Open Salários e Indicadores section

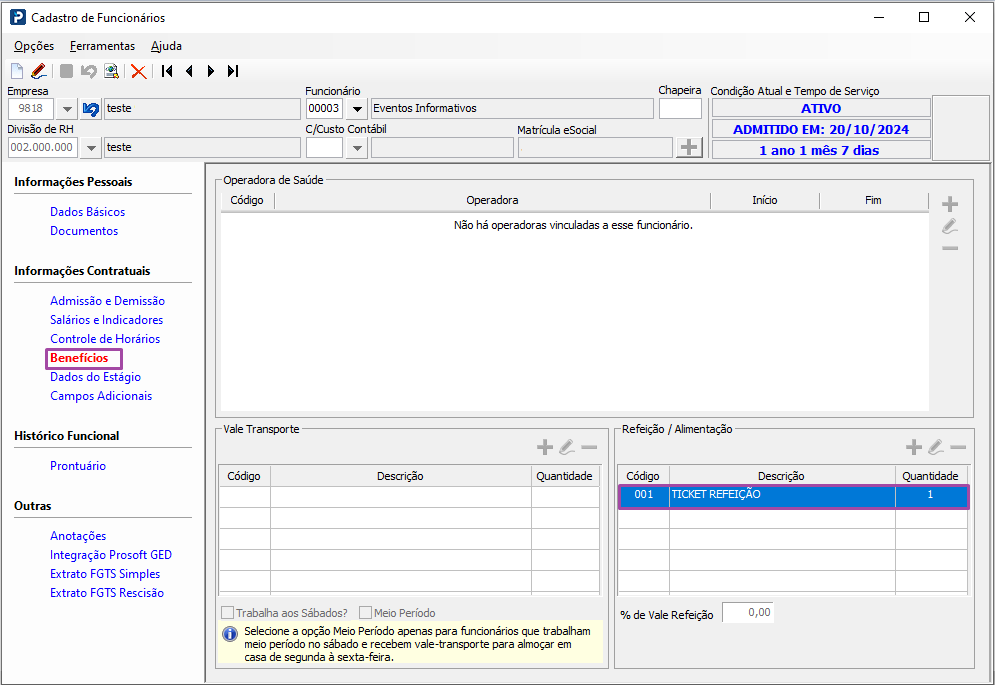[x=107, y=320]
